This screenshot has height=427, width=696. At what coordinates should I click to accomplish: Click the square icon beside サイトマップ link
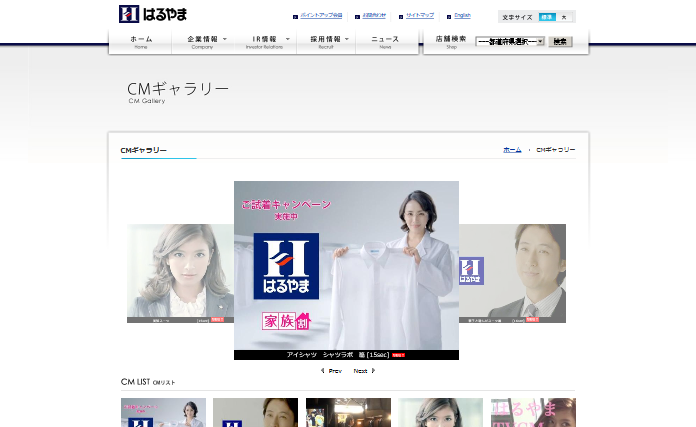click(x=401, y=17)
